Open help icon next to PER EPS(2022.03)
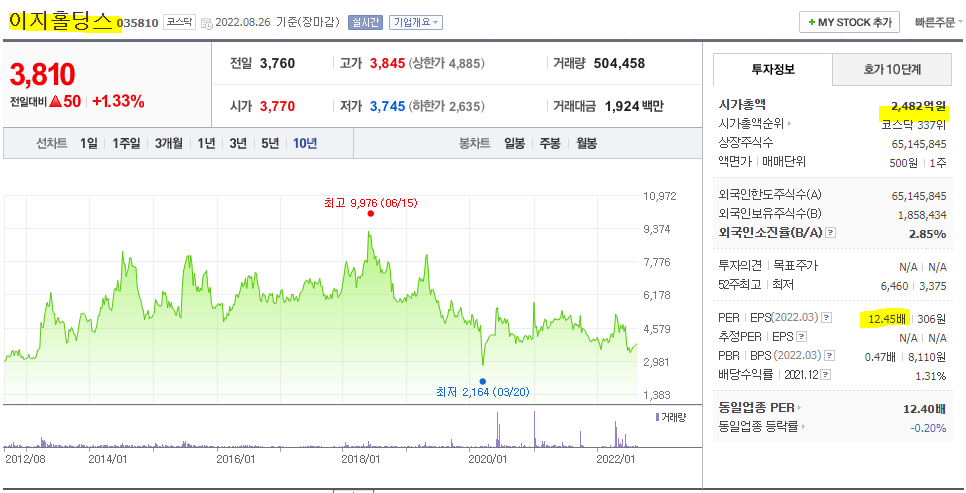The image size is (966, 493). 827,318
